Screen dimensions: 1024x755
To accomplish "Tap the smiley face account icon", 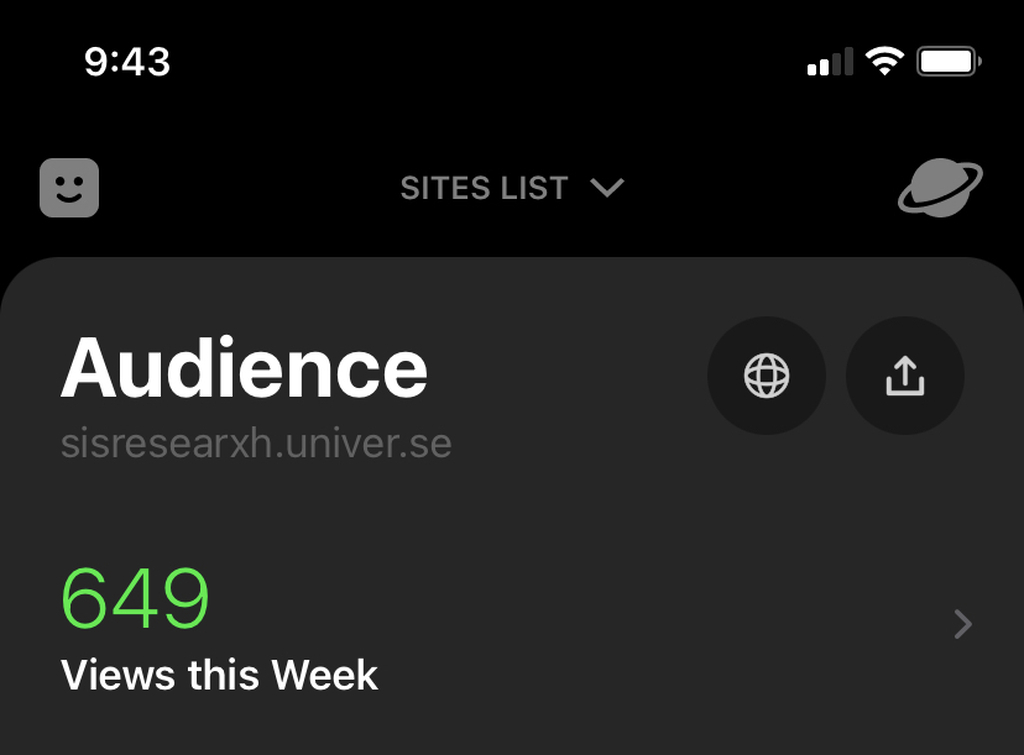I will point(69,187).
